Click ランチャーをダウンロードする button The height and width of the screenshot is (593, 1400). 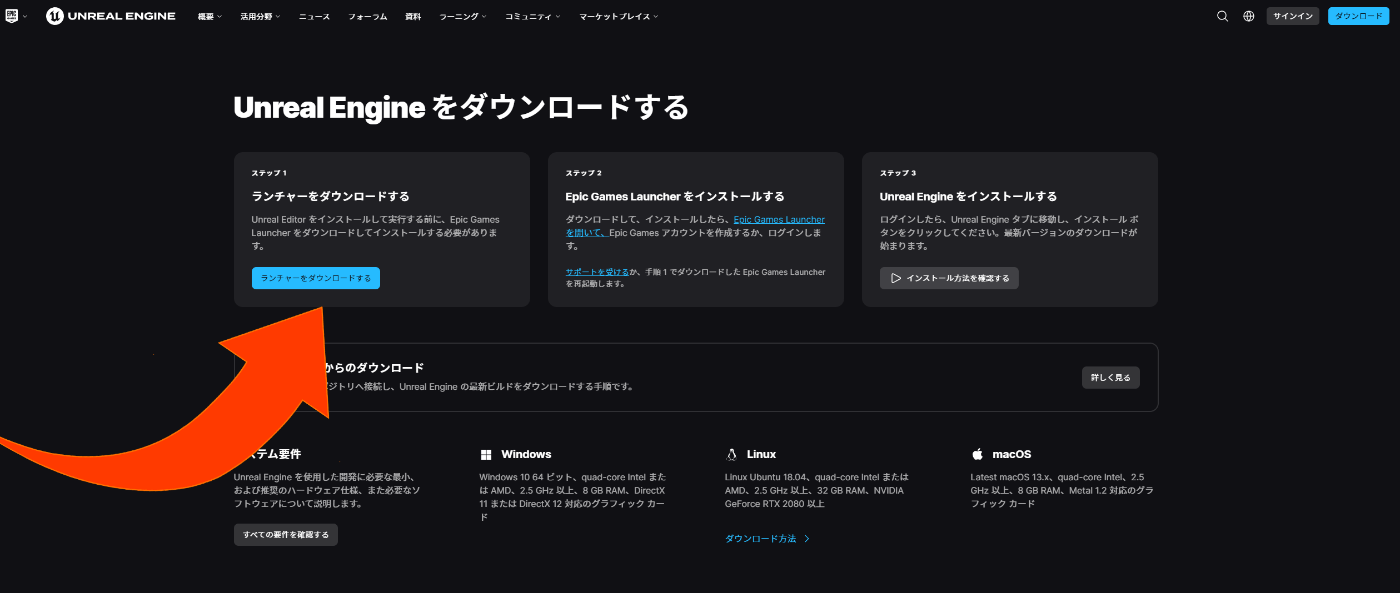(x=316, y=278)
